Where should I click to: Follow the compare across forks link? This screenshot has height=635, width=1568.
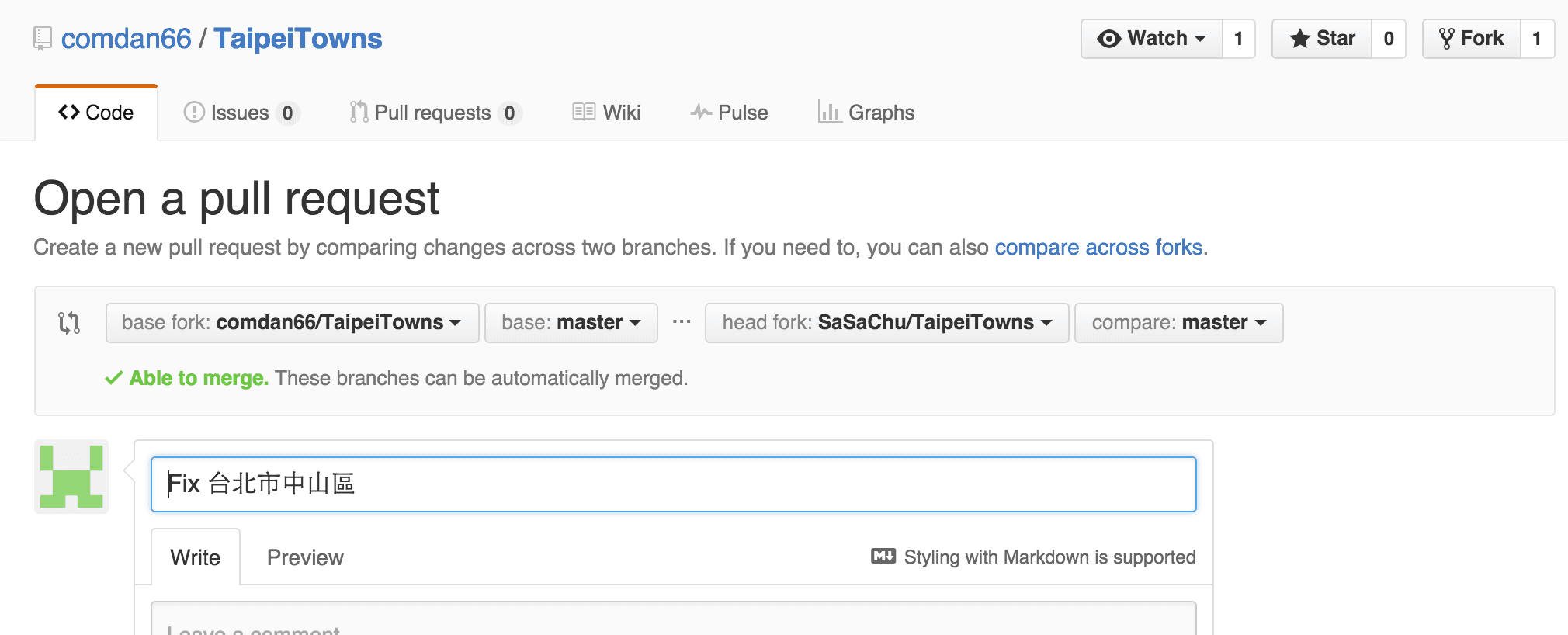pos(1098,248)
